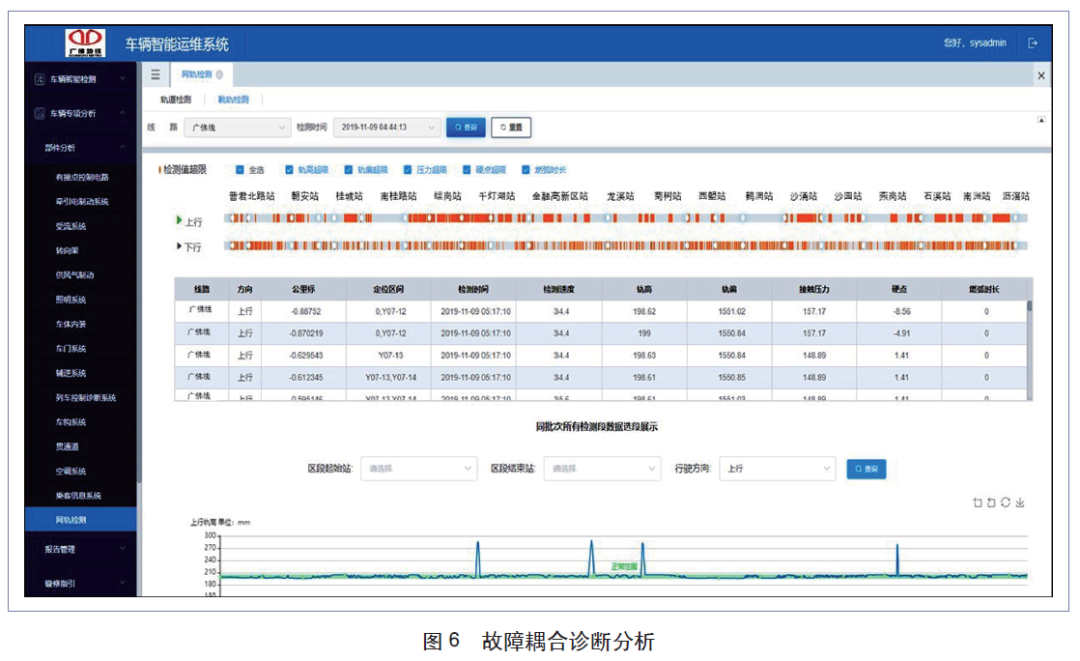Click the chart refresh/restore icon

tap(1005, 503)
